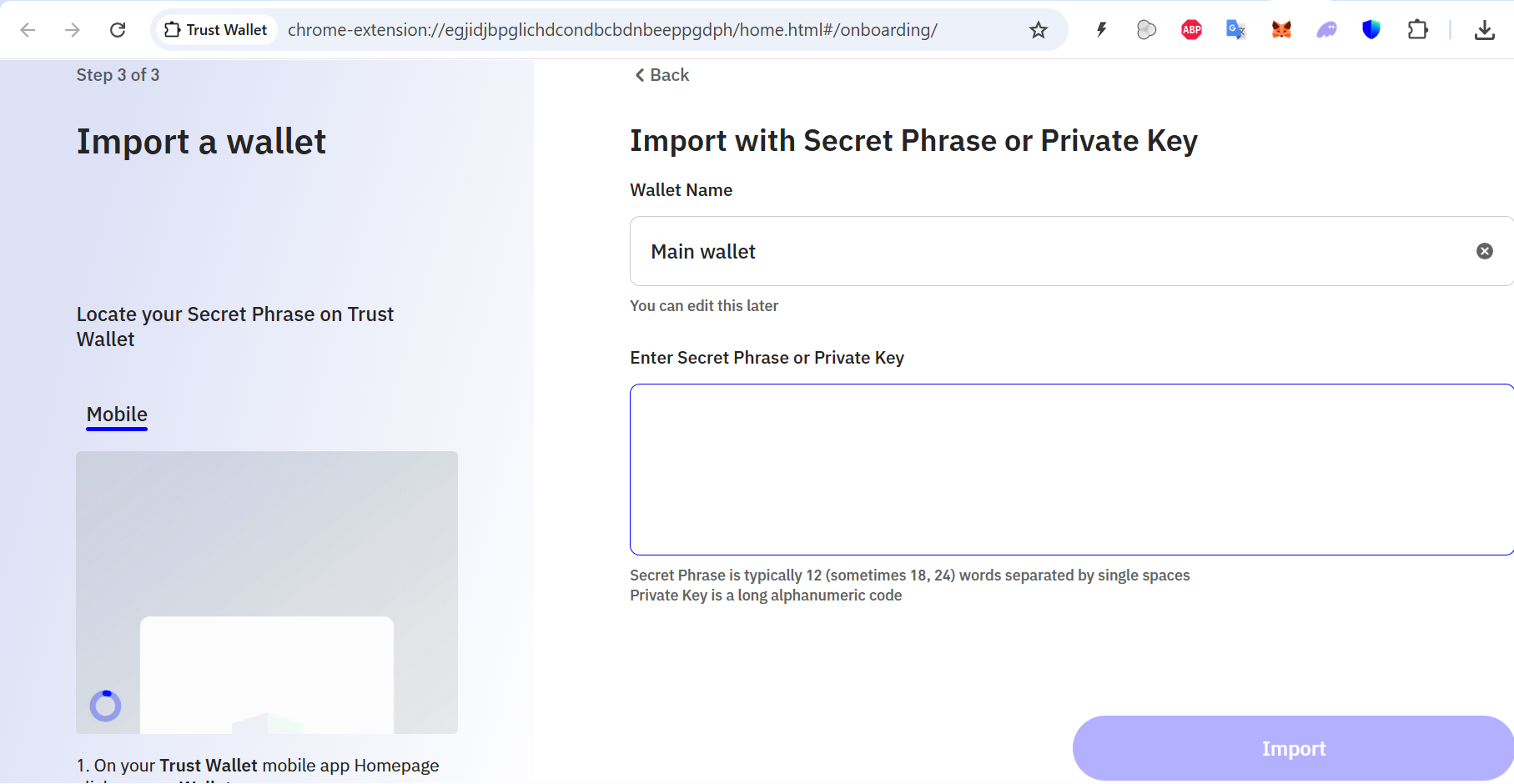Open the MetaMask fox extension
This screenshot has height=784, width=1514.
click(1281, 30)
